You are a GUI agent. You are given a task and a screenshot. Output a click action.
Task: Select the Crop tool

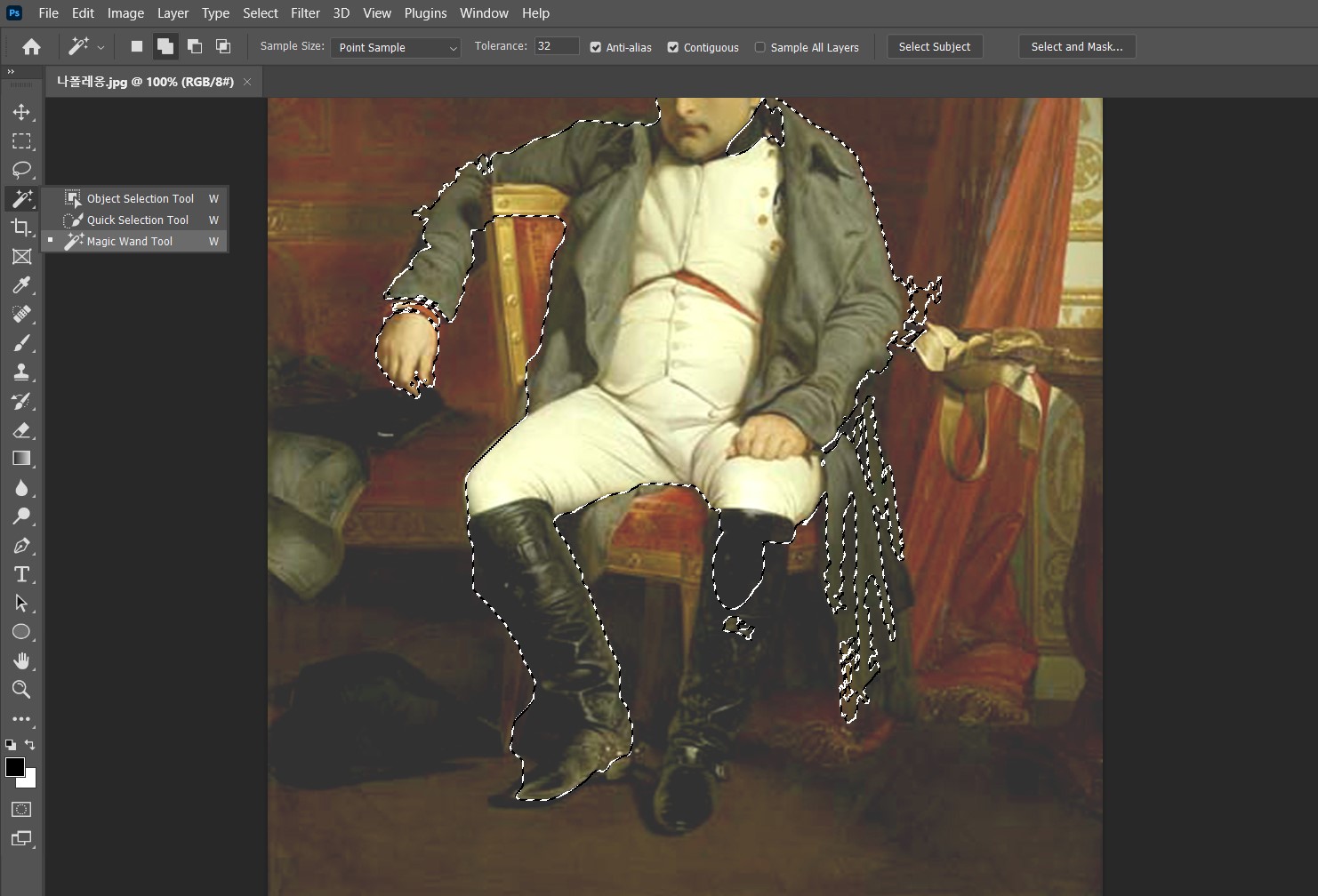coord(21,228)
